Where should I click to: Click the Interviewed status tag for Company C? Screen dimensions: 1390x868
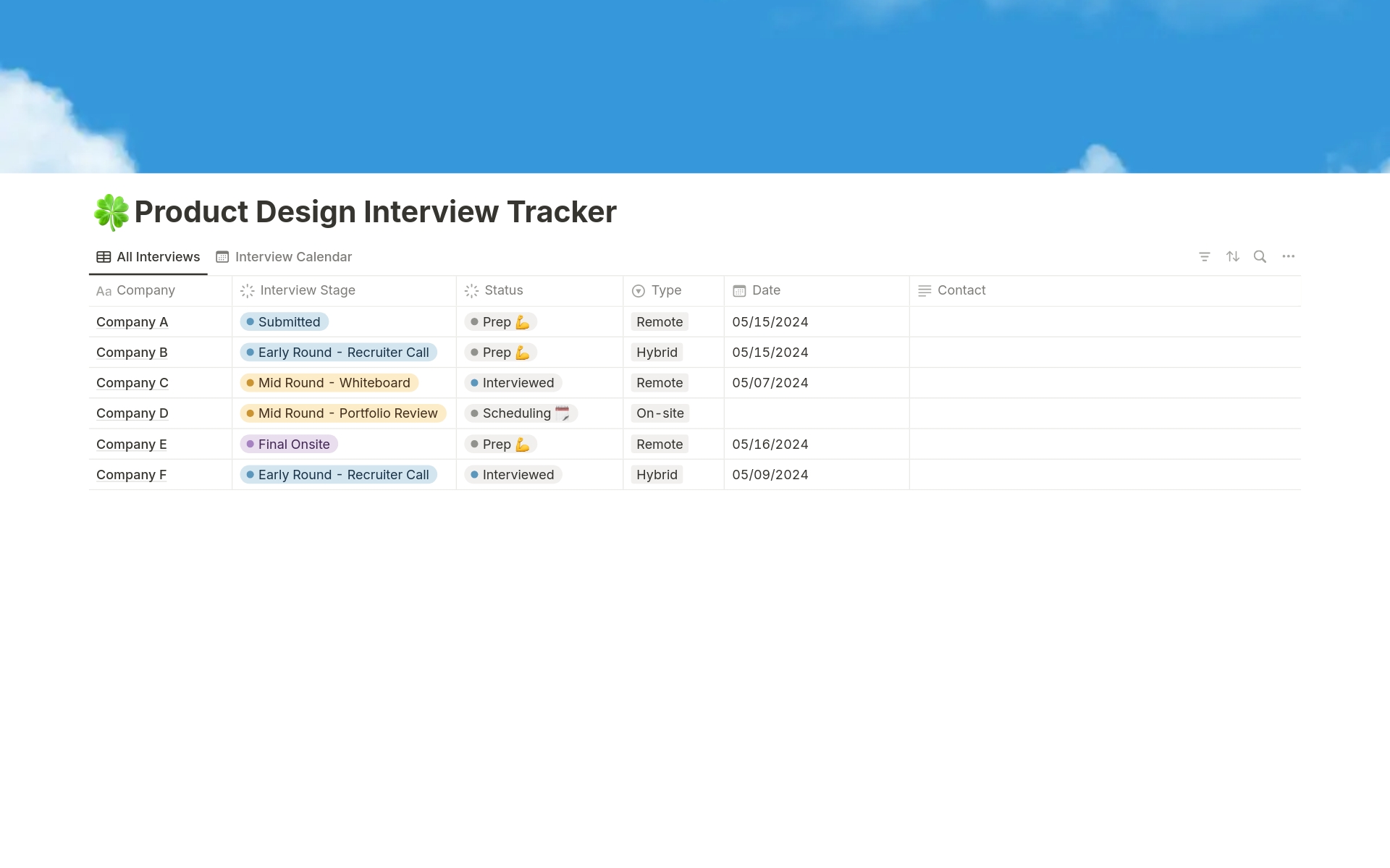click(x=513, y=382)
